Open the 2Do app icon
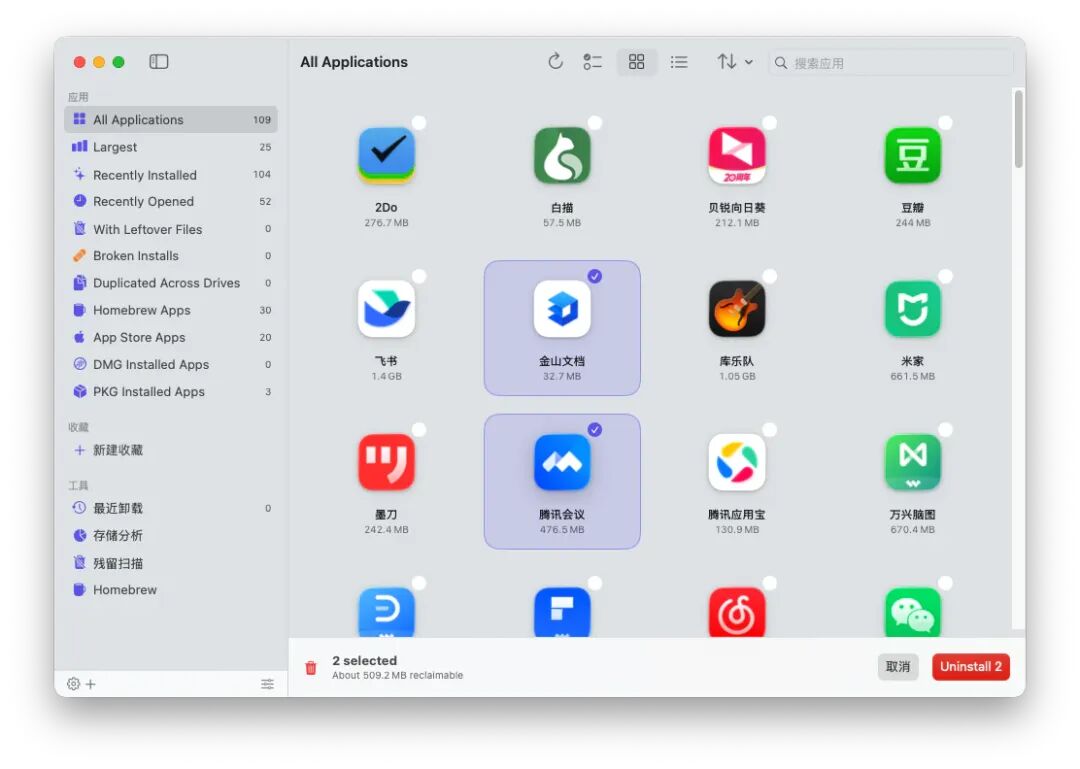 click(386, 155)
